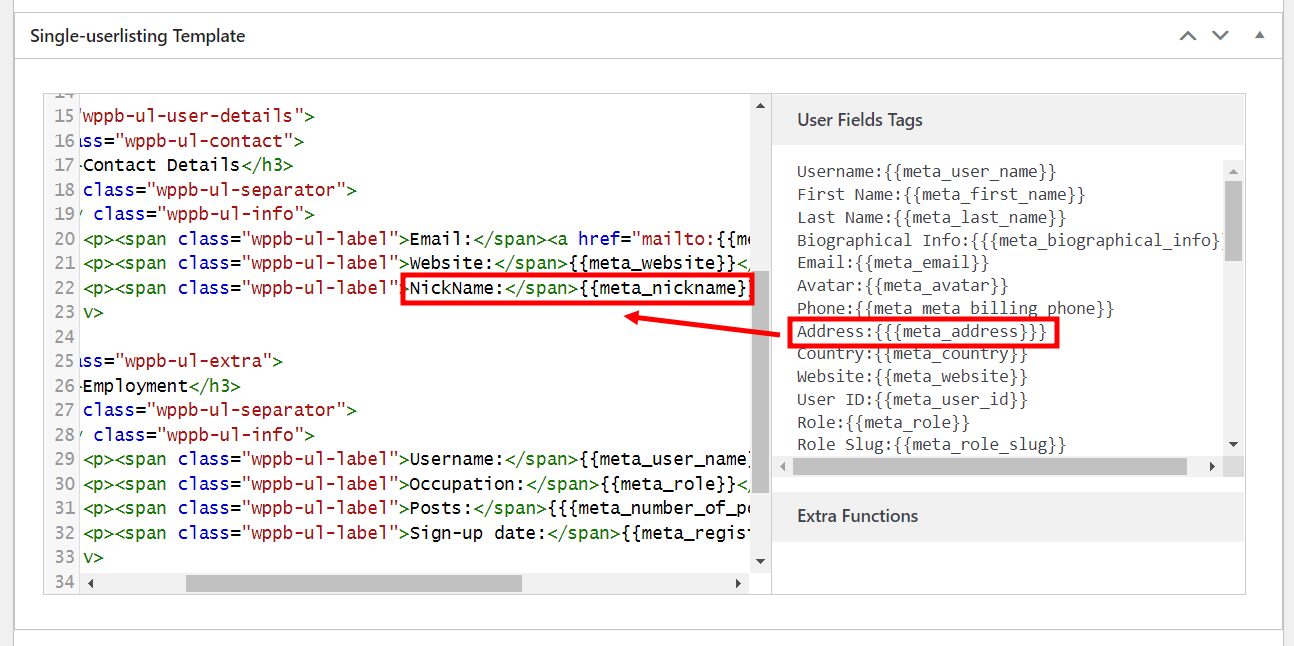
Task: Click tags list scroll-right arrow
Action: click(1213, 467)
